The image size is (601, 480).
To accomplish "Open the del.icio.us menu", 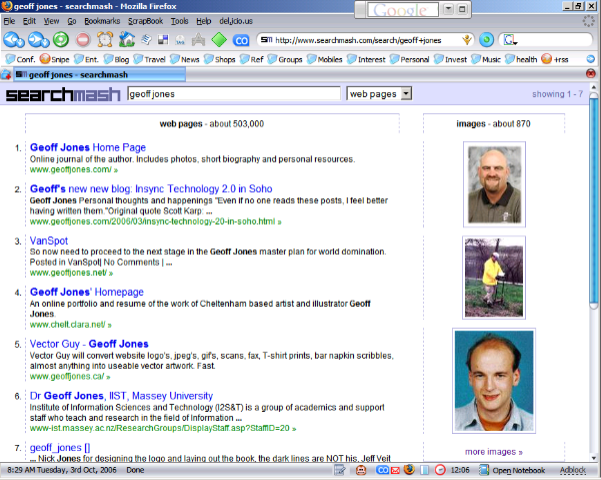I will [236, 21].
